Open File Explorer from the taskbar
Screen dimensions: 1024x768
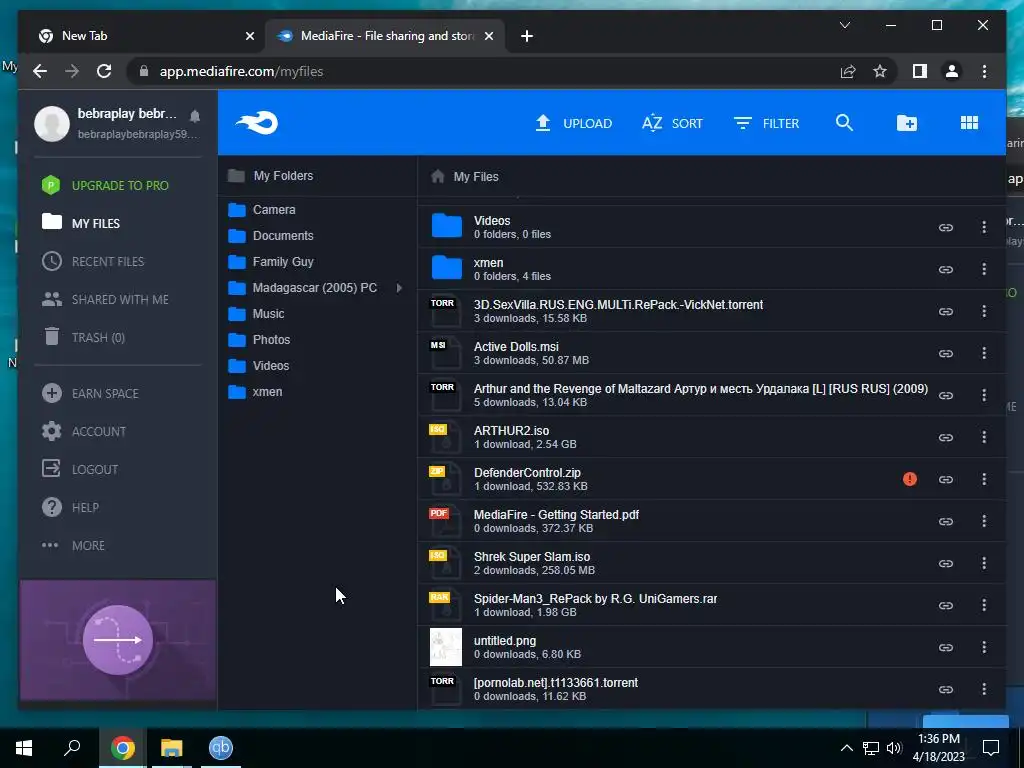[x=172, y=748]
